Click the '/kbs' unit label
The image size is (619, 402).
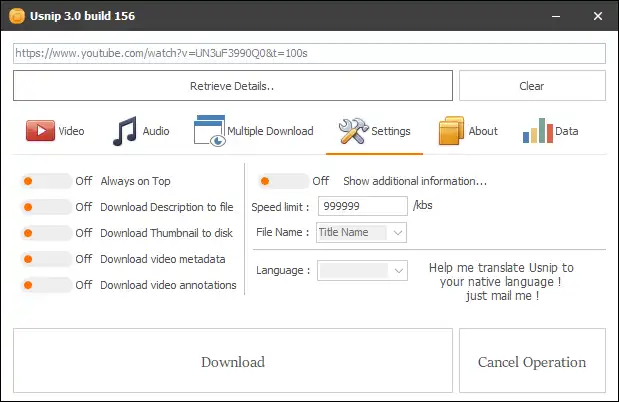(x=423, y=205)
